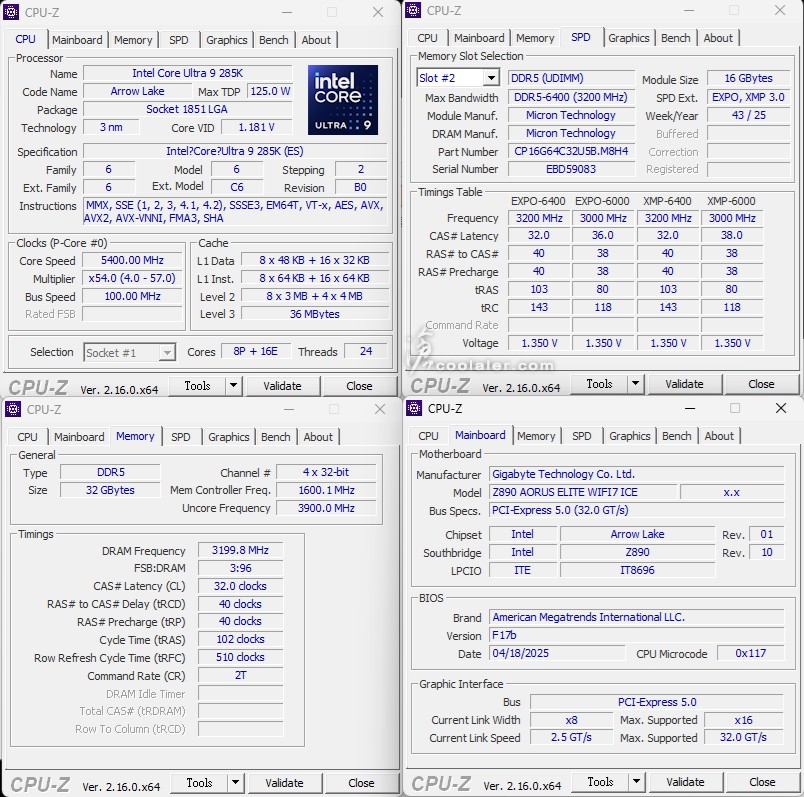Click the '5400.00 MHz' core speed value
The image size is (804, 797).
point(132,261)
